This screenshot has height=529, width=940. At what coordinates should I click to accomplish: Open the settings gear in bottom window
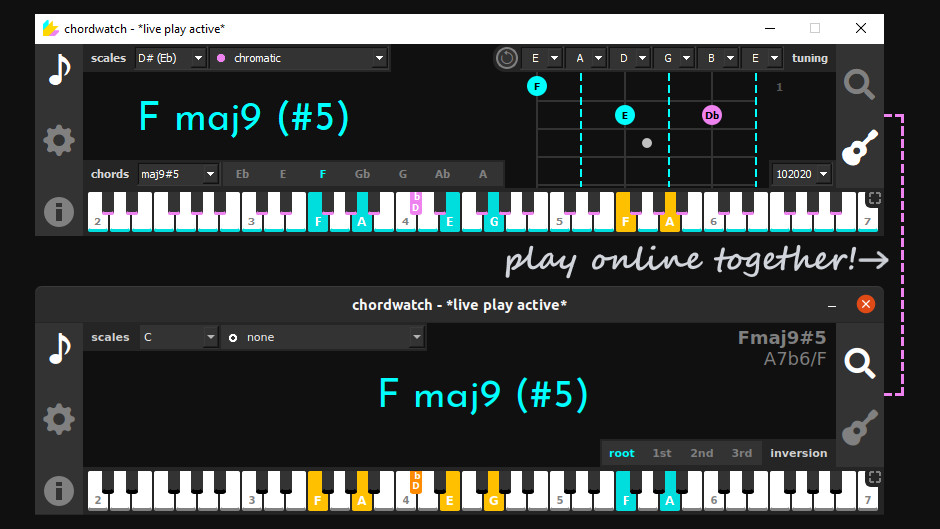click(59, 419)
